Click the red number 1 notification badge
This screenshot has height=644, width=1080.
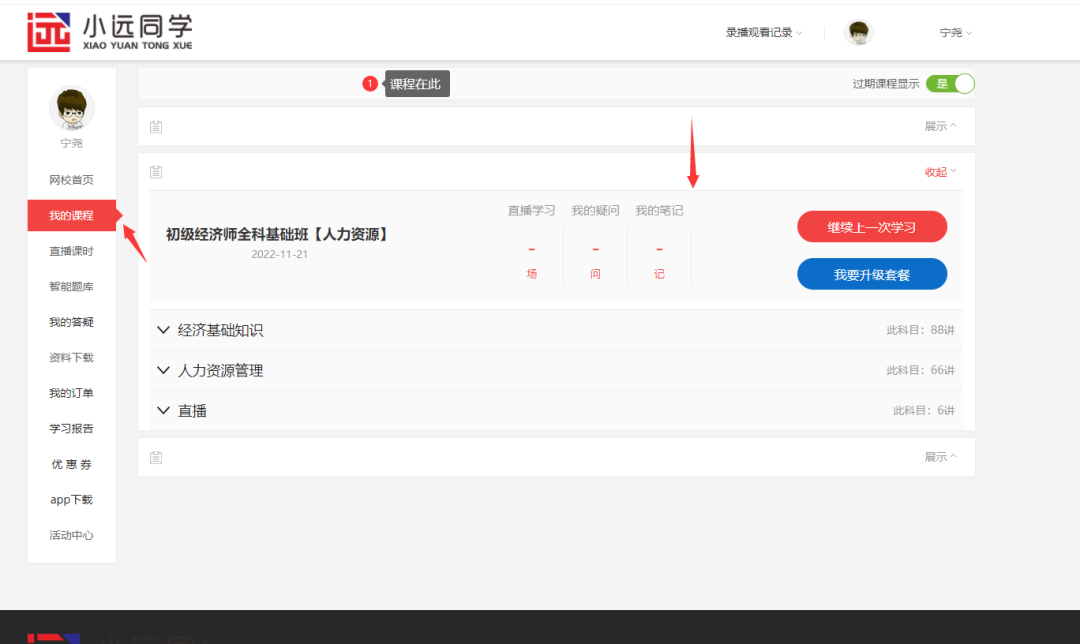tap(370, 84)
